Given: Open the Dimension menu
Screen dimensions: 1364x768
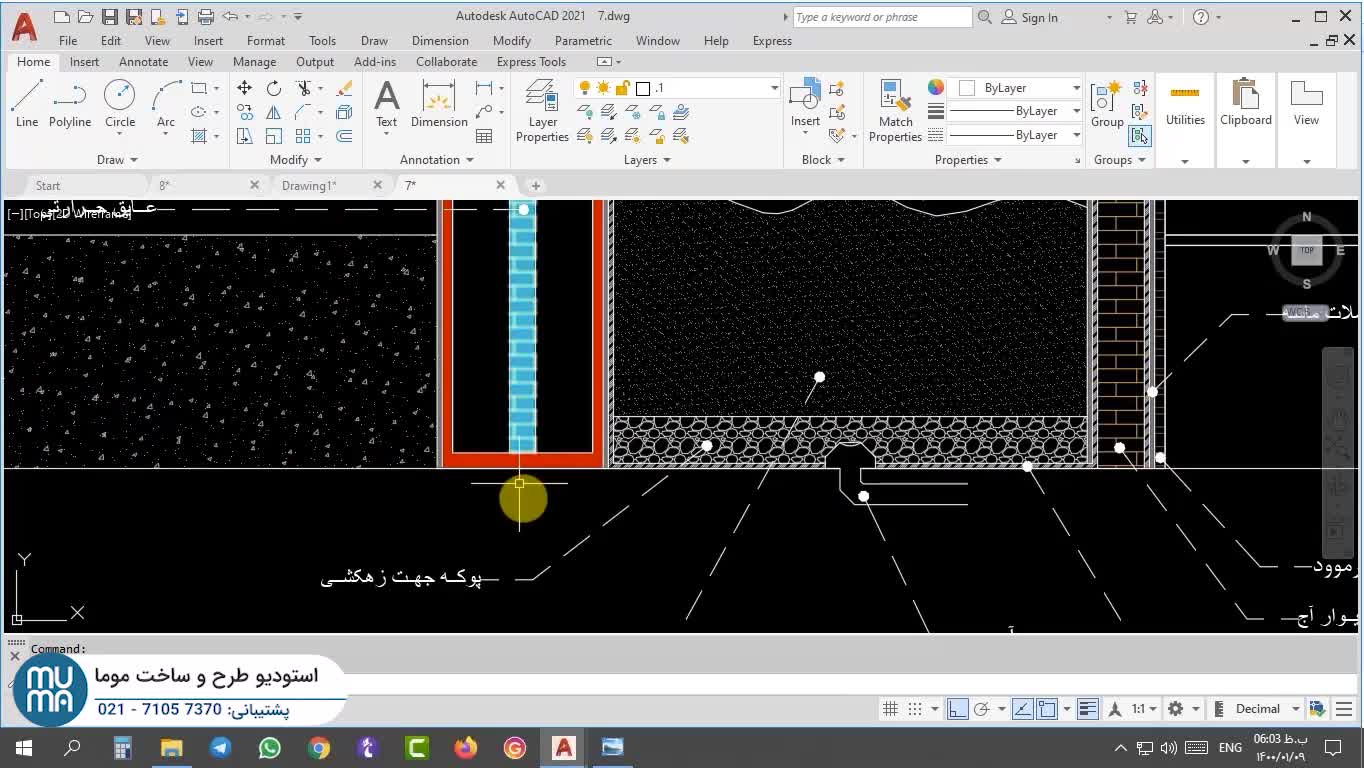Looking at the screenshot, I should pyautogui.click(x=440, y=41).
